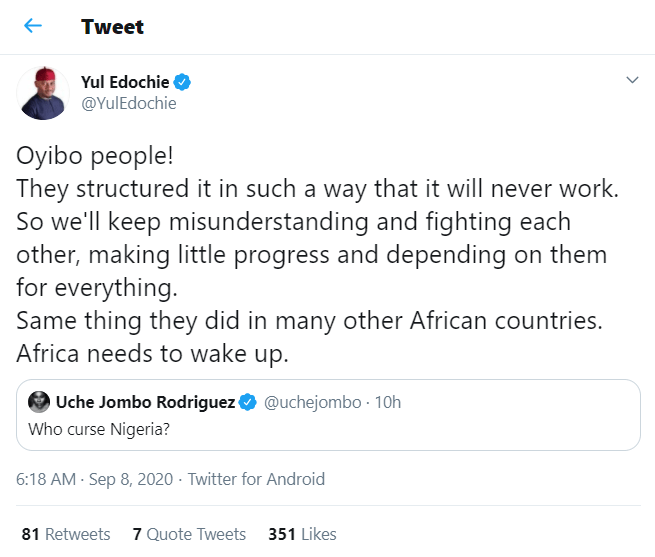Click Yul Edochie's verified badge

click(x=184, y=82)
